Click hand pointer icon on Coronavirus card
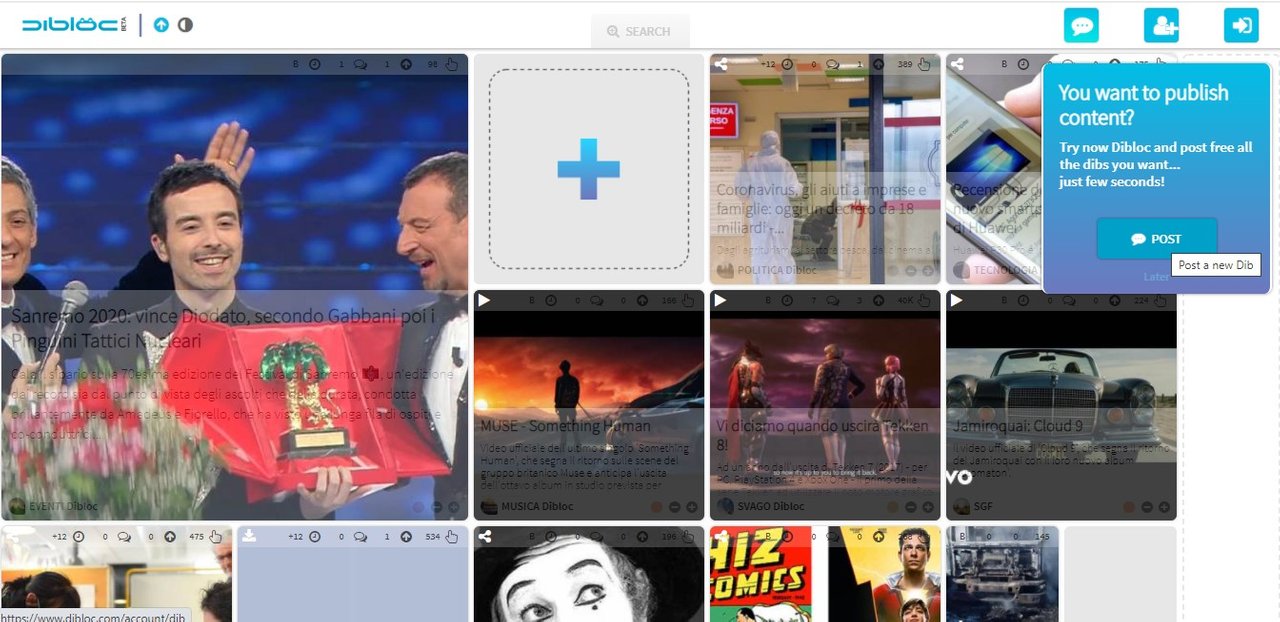 (x=924, y=64)
